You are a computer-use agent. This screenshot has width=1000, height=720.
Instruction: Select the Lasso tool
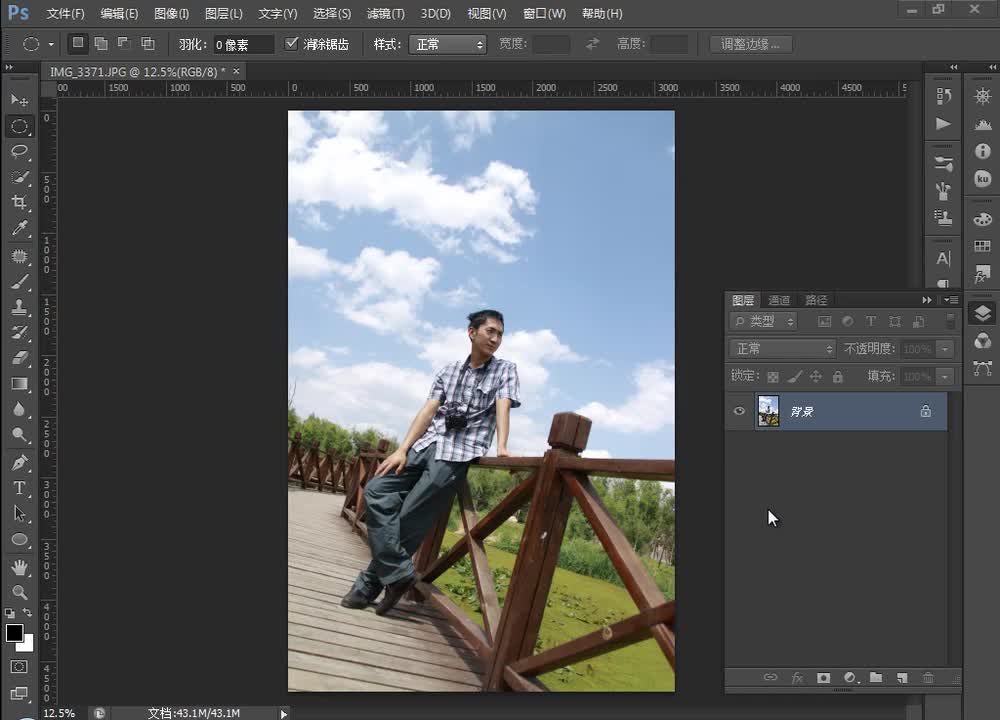pyautogui.click(x=19, y=151)
